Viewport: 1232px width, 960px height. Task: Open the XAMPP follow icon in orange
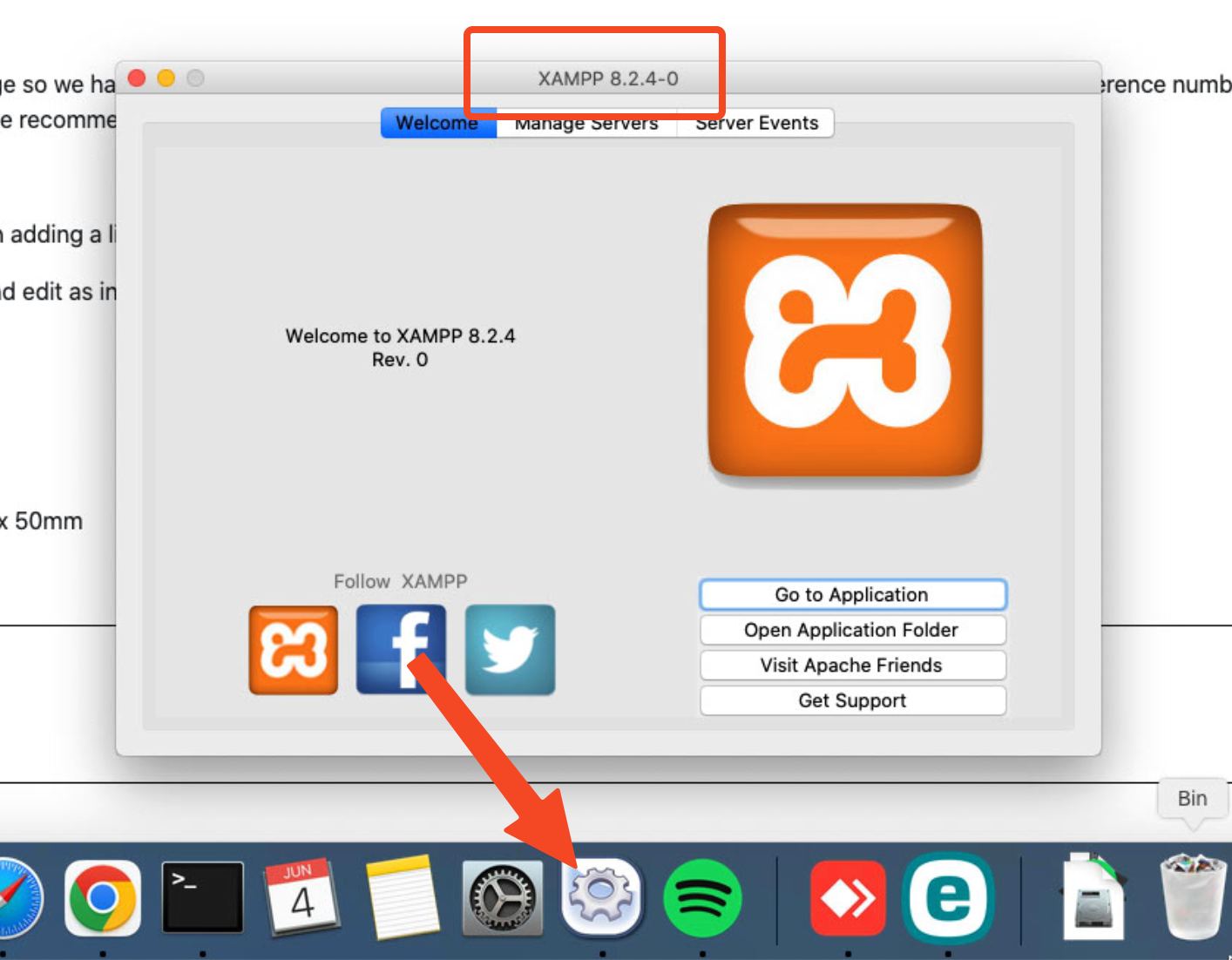click(x=294, y=650)
